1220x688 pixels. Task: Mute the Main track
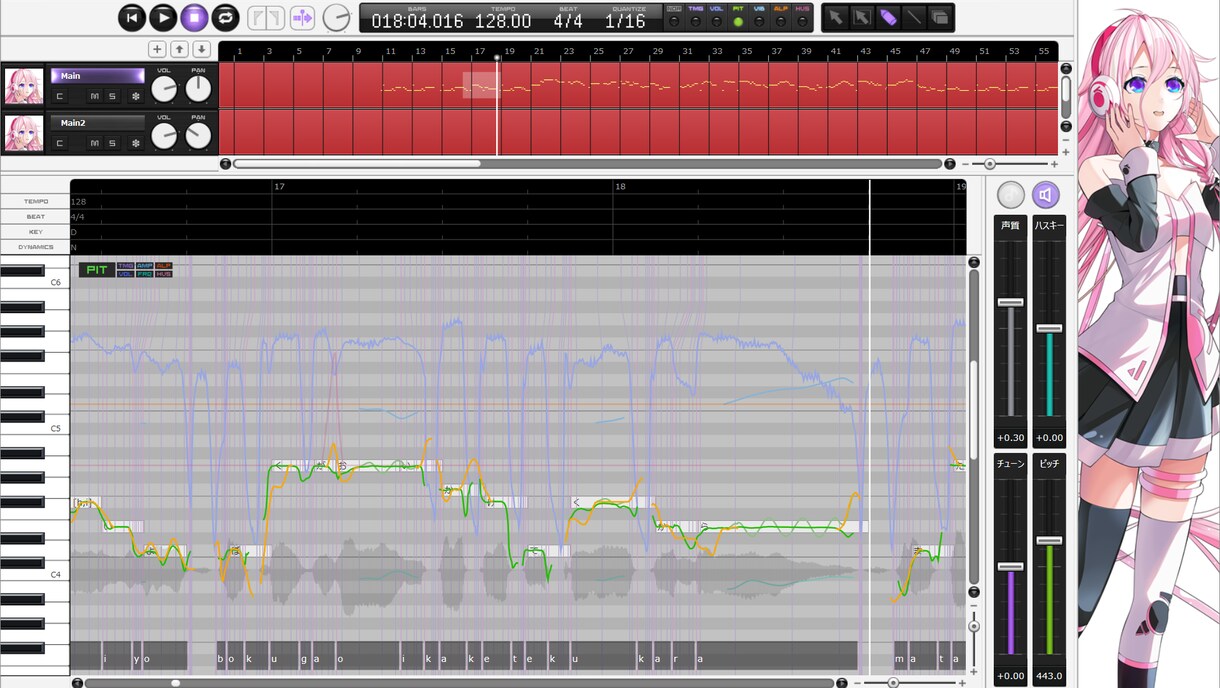click(95, 96)
